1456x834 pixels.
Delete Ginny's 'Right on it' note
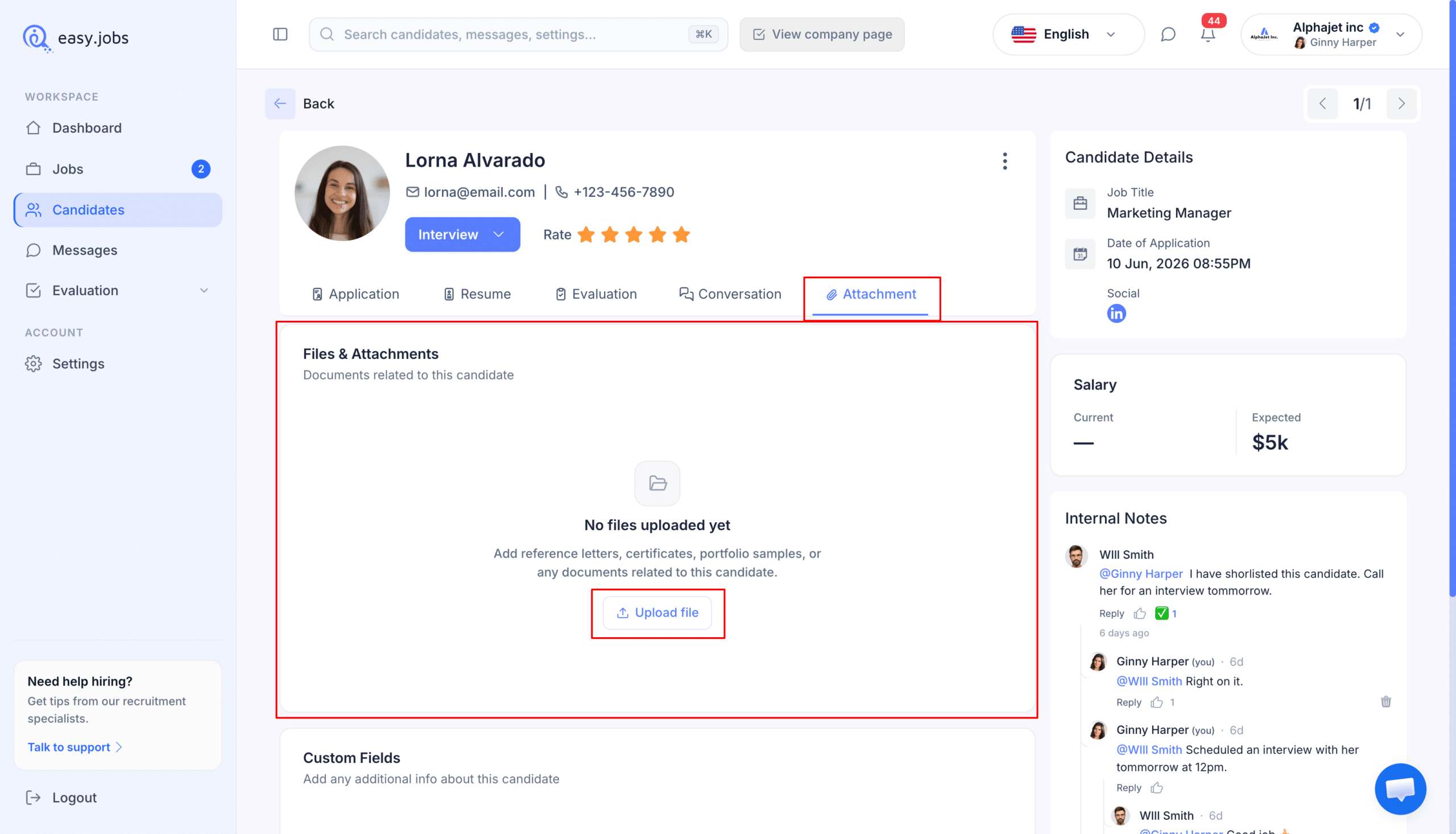[1385, 701]
